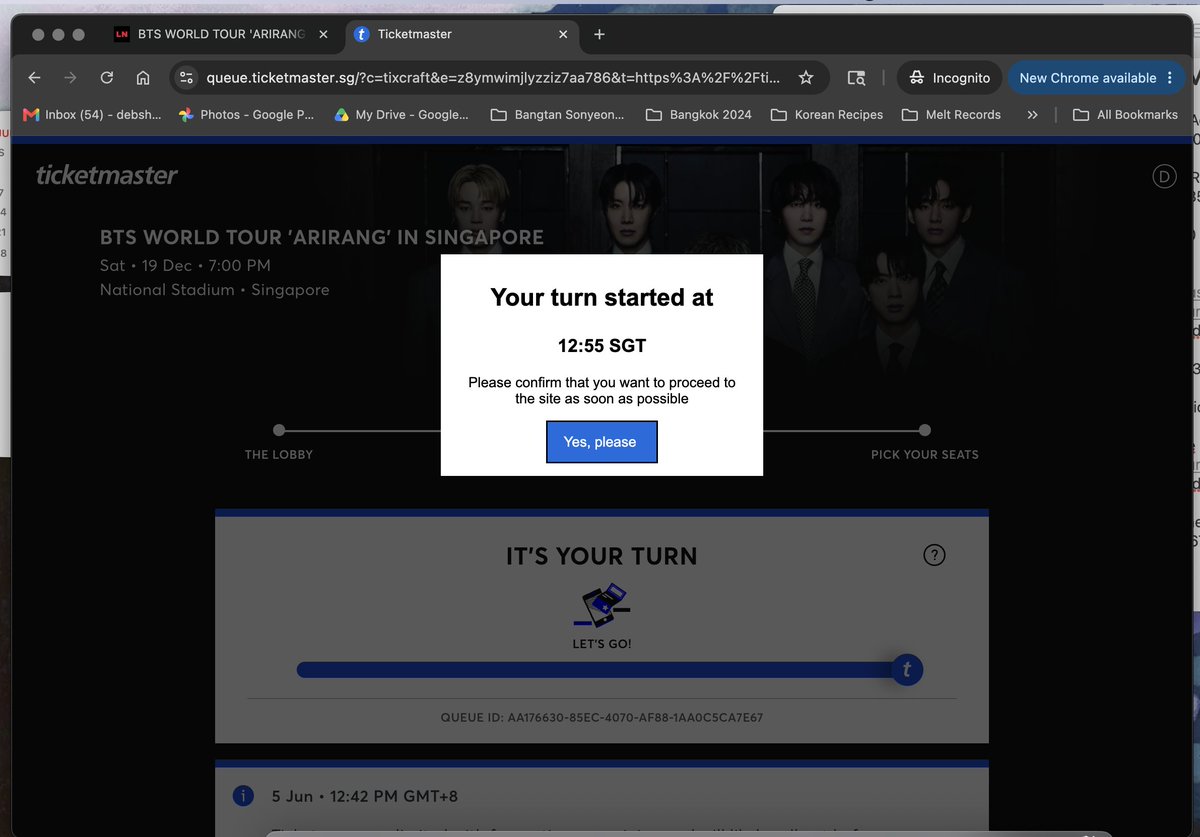Image resolution: width=1200 pixels, height=837 pixels.
Task: Click the blue info icon beside 5 Jun
Action: tap(242, 796)
